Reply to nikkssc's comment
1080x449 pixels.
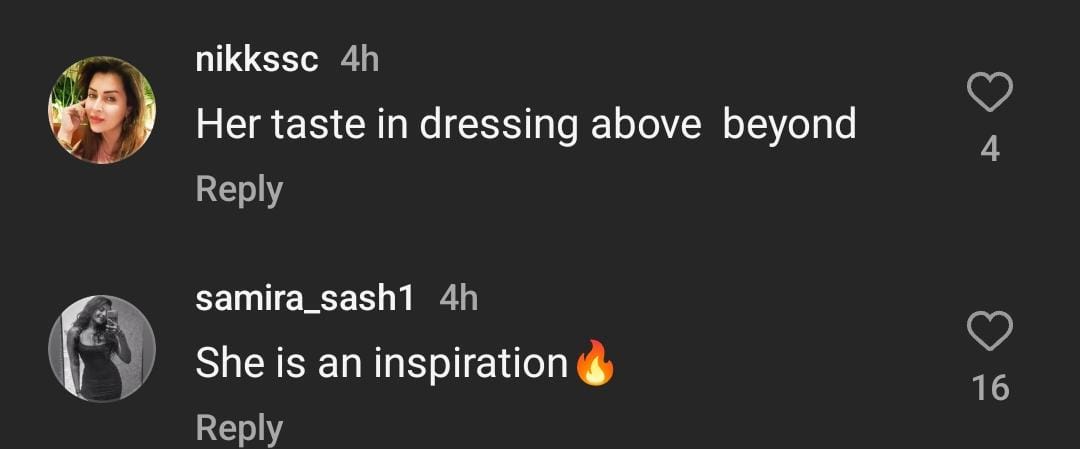(x=239, y=189)
